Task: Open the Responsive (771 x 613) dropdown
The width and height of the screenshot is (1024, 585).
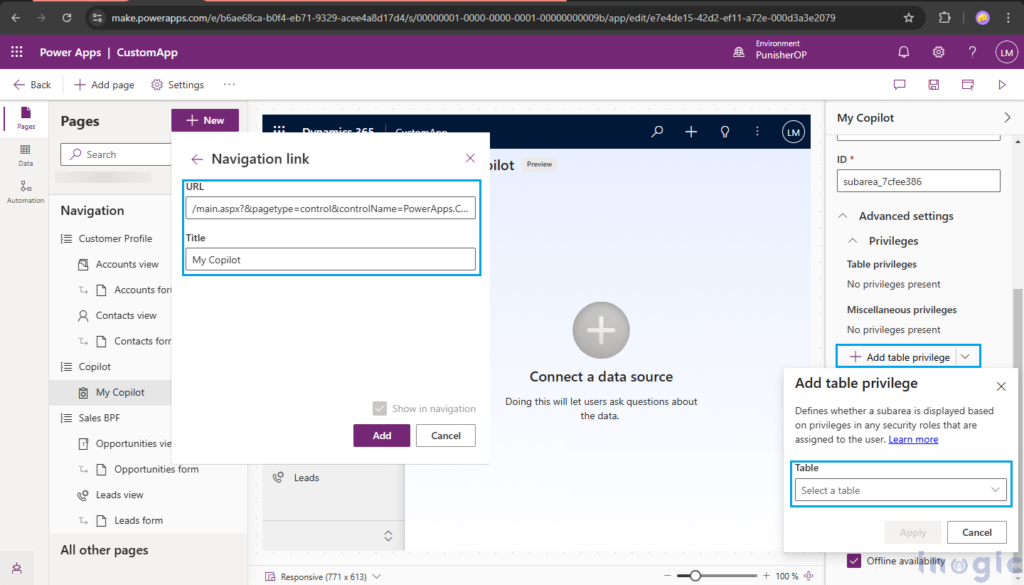Action: click(x=318, y=576)
